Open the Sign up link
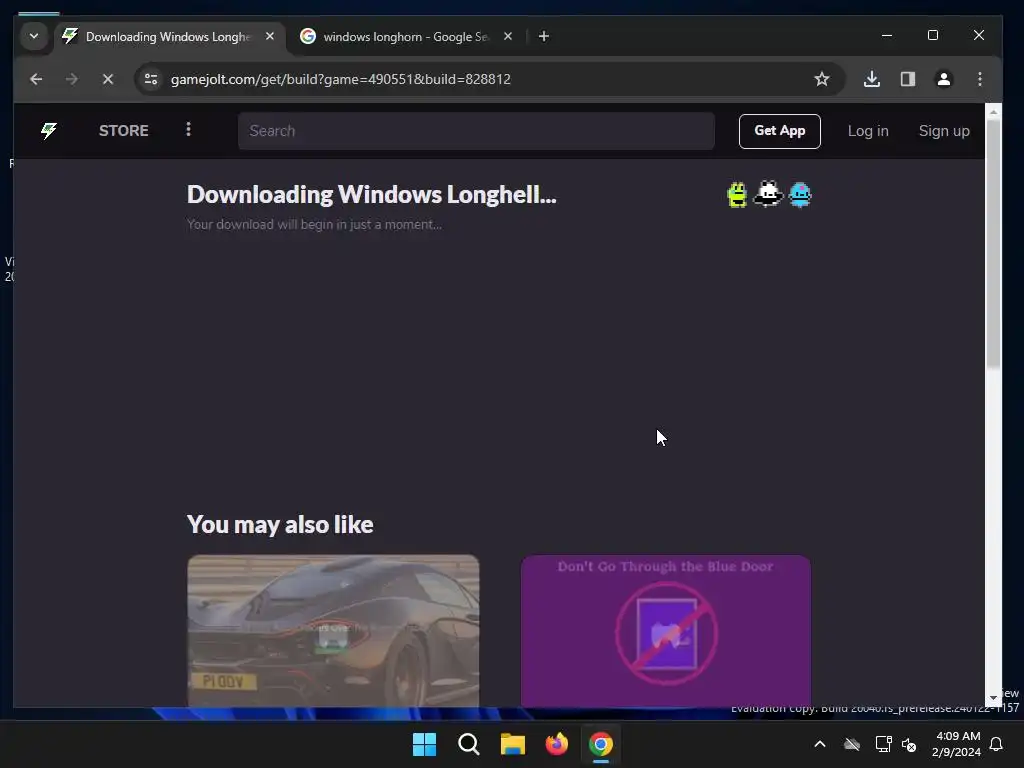The height and width of the screenshot is (768, 1024). 944,131
